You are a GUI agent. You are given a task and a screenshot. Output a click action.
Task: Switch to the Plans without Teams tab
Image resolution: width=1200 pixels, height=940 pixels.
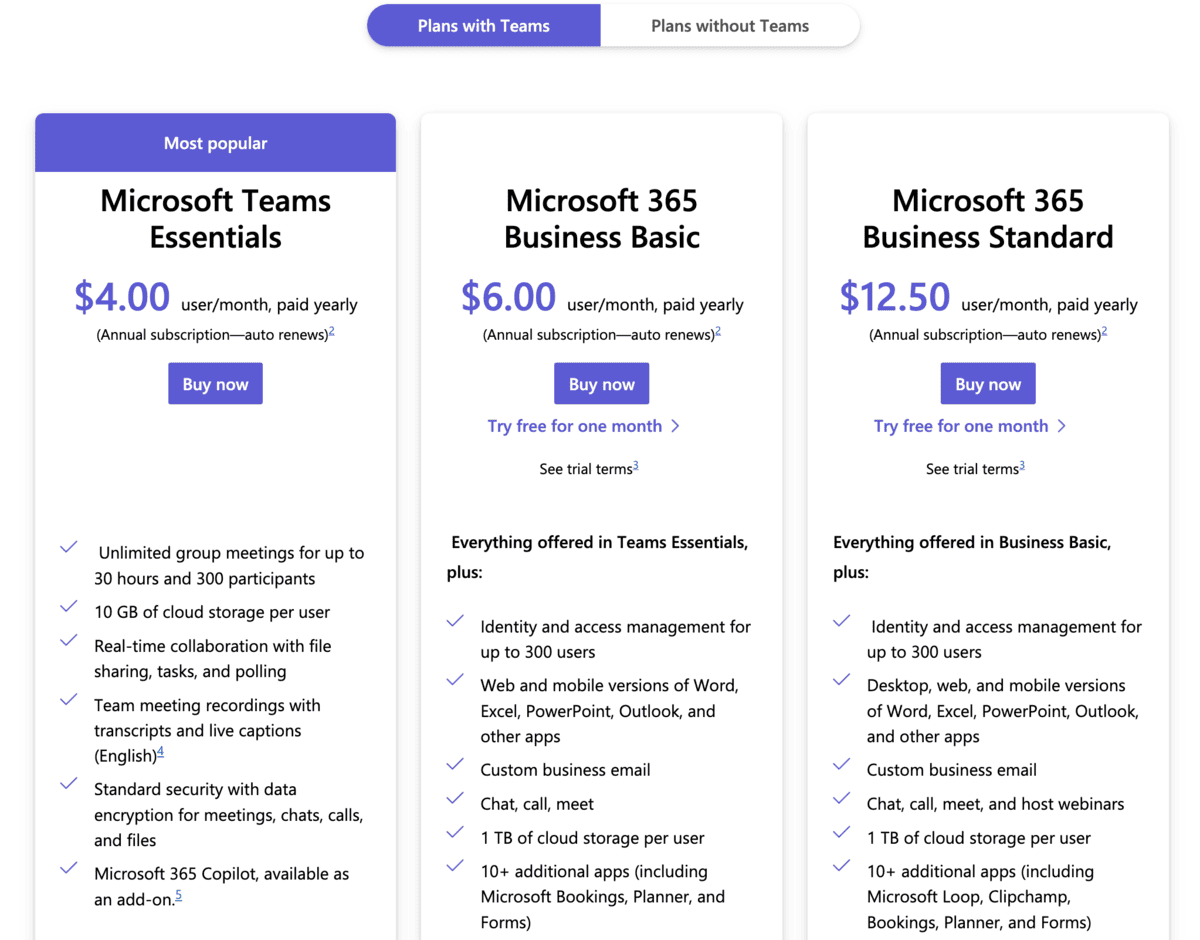coord(729,25)
